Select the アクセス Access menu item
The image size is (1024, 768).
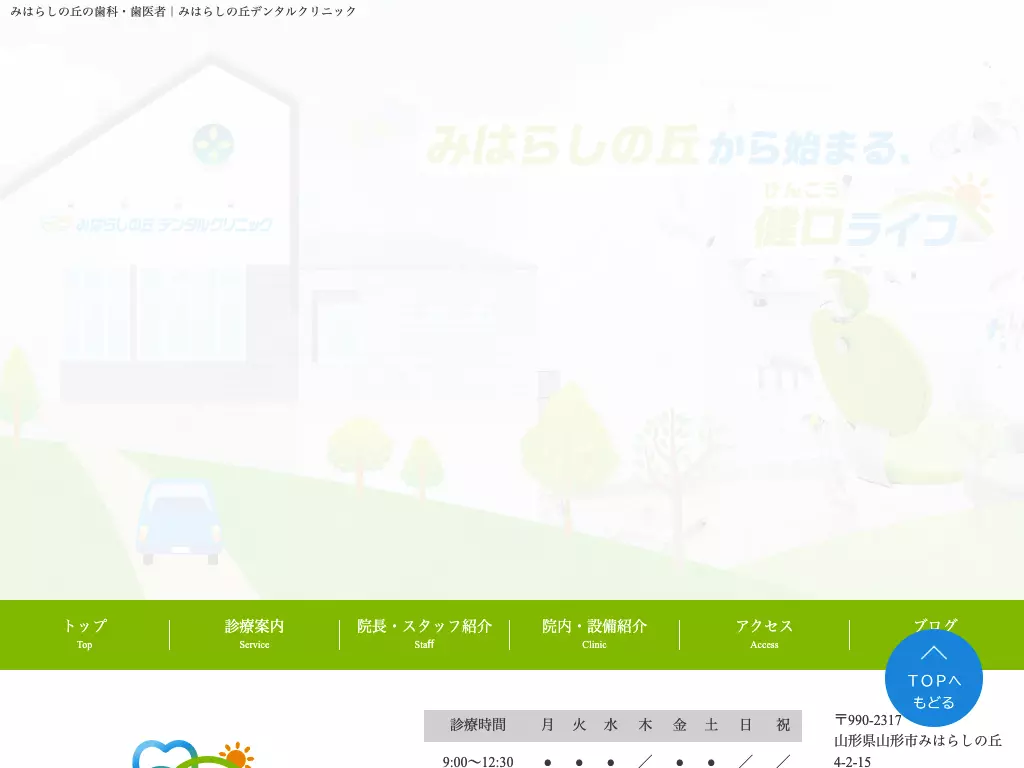(764, 634)
